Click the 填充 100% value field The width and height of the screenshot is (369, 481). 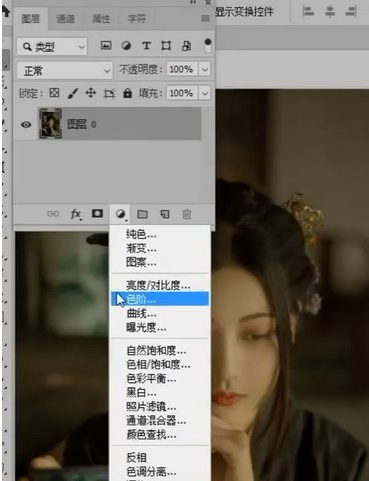182,93
